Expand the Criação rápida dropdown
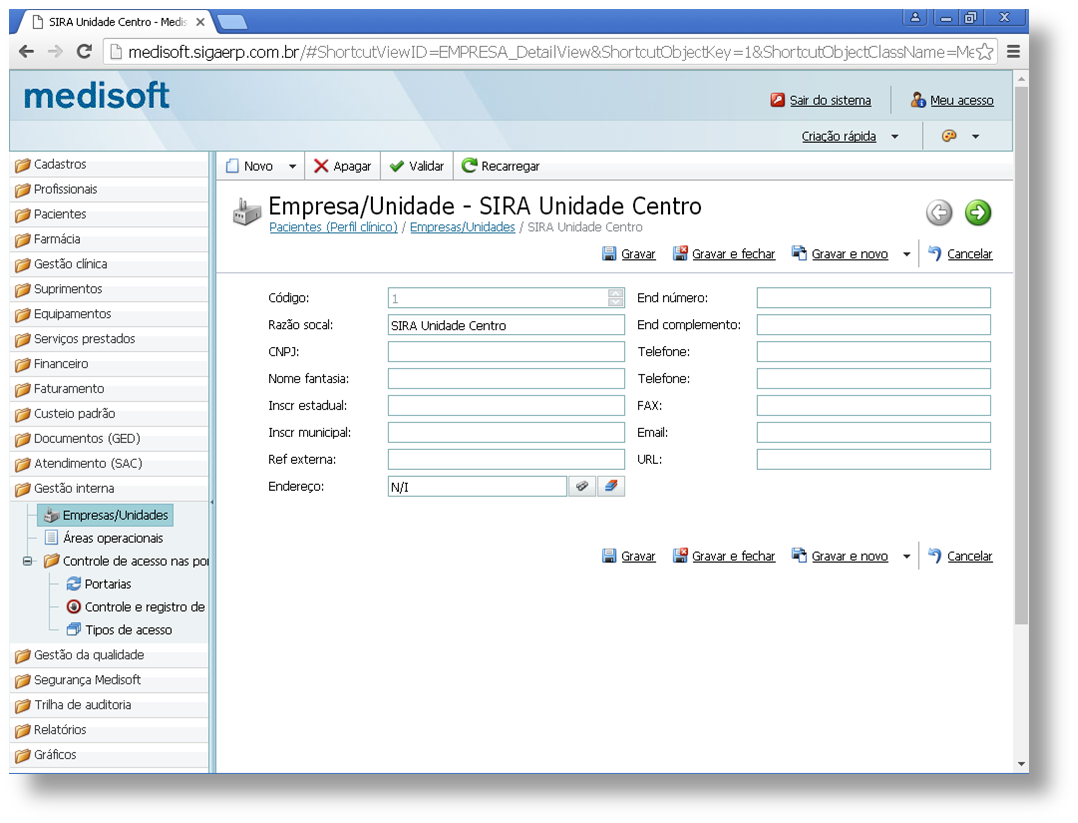This screenshot has height=823, width=1078. pos(894,137)
